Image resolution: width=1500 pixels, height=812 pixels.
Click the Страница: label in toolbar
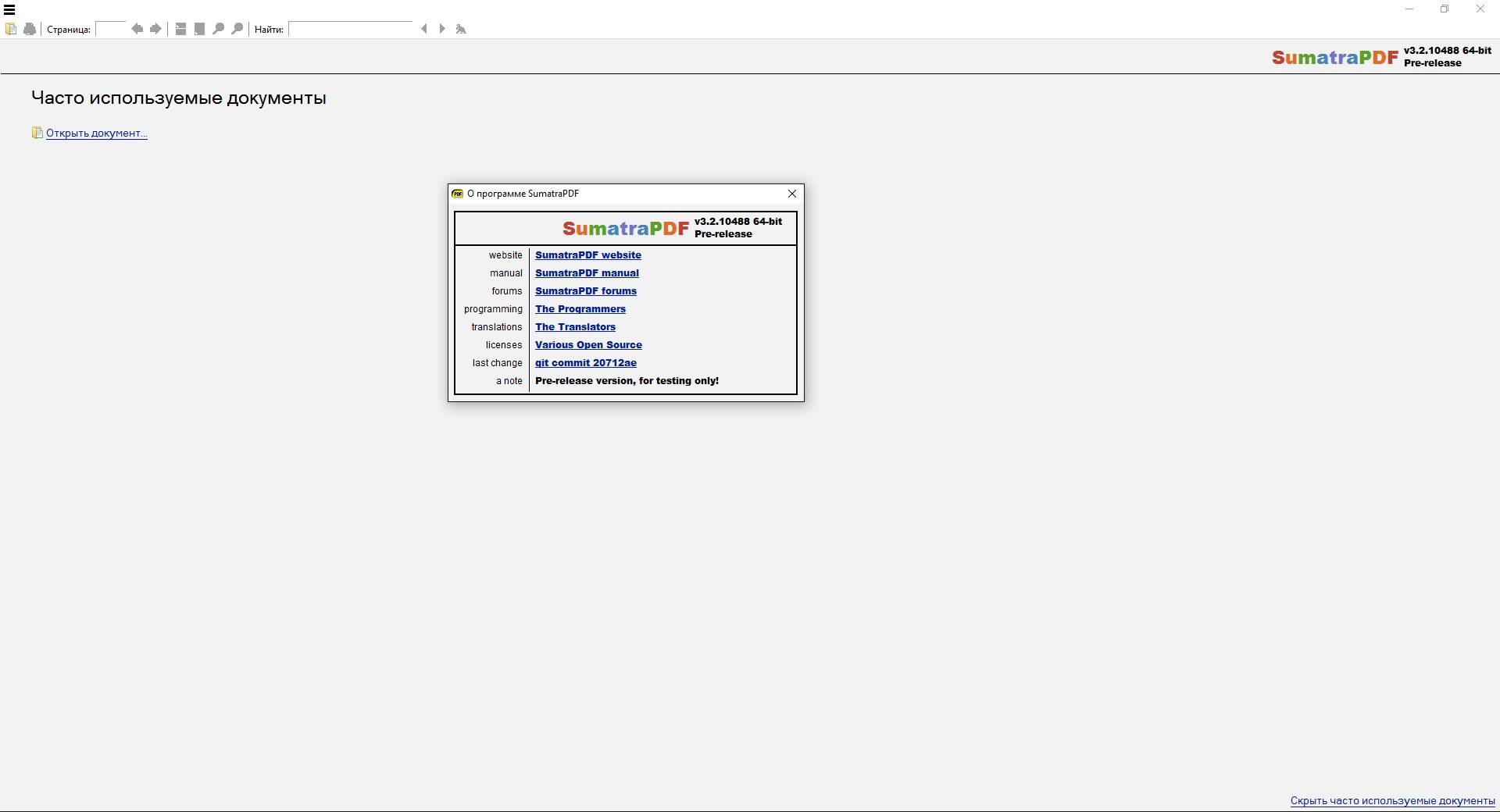pos(69,30)
